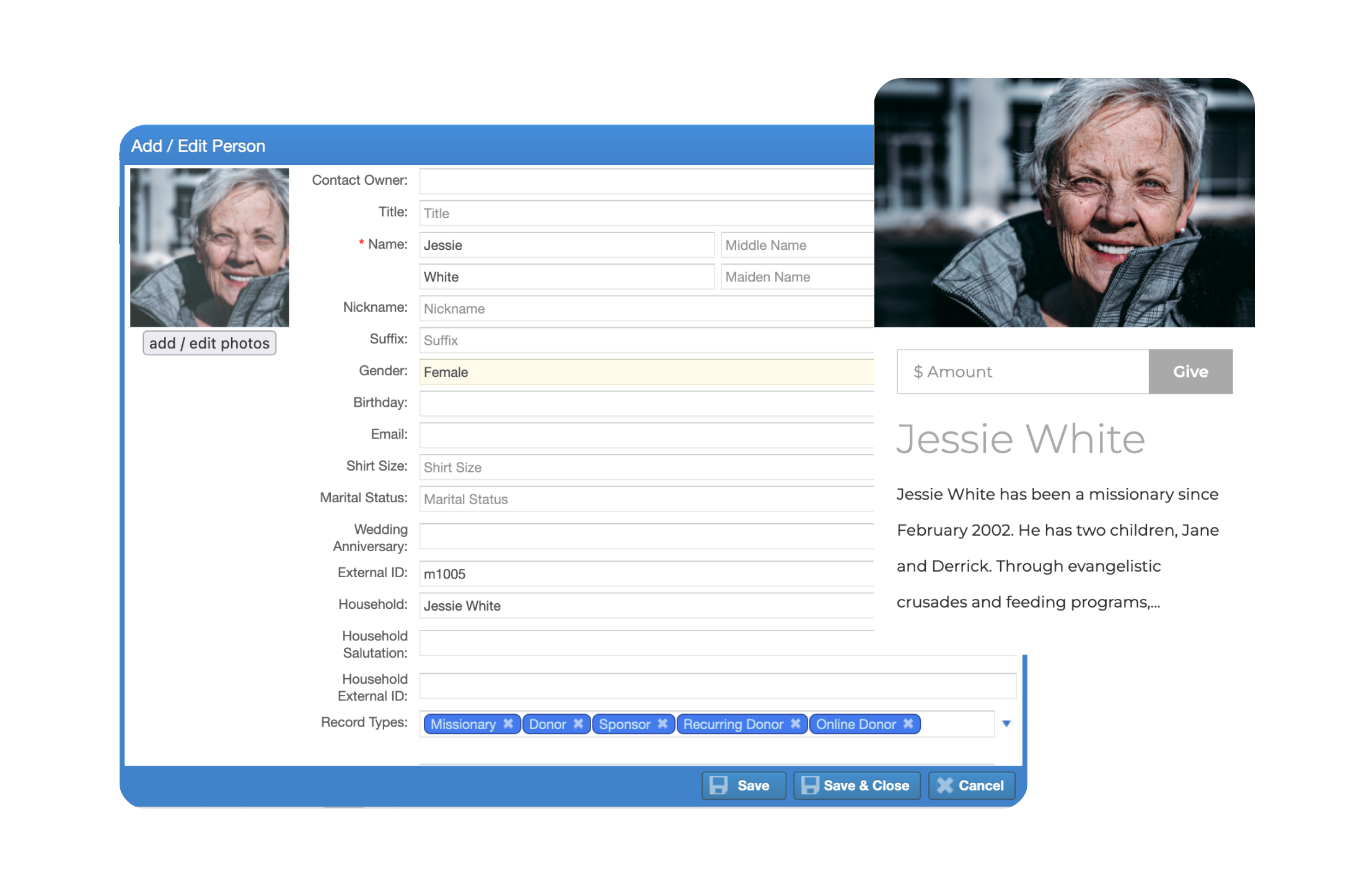
Task: Remove the Donor tag via its x
Action: (578, 723)
